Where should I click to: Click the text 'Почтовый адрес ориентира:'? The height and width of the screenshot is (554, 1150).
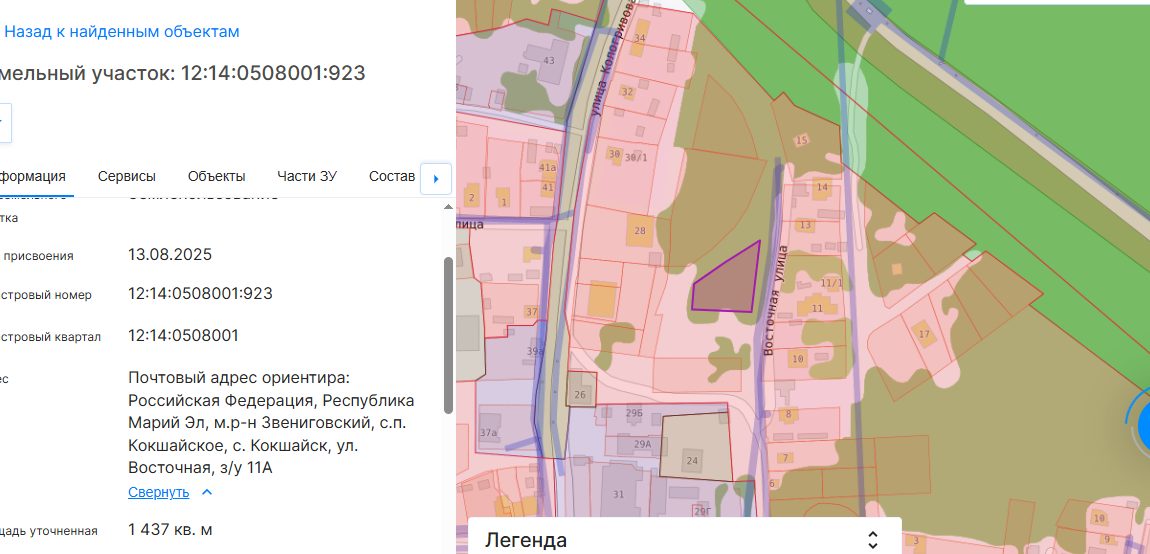coord(239,378)
